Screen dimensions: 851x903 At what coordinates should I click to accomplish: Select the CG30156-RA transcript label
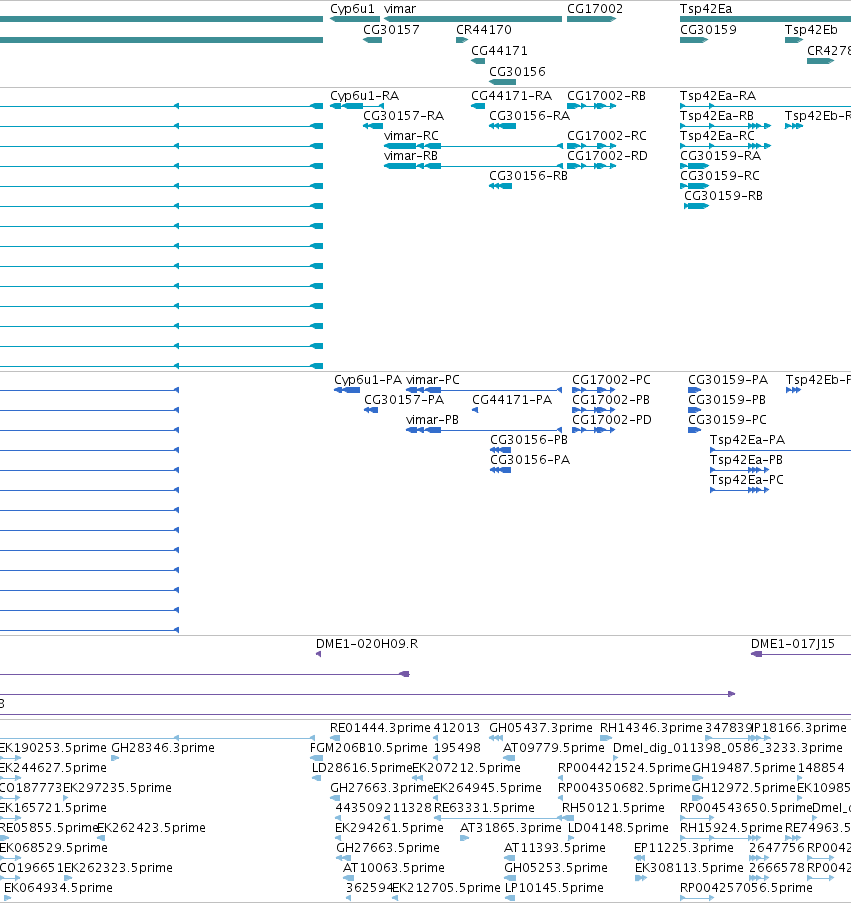point(529,116)
